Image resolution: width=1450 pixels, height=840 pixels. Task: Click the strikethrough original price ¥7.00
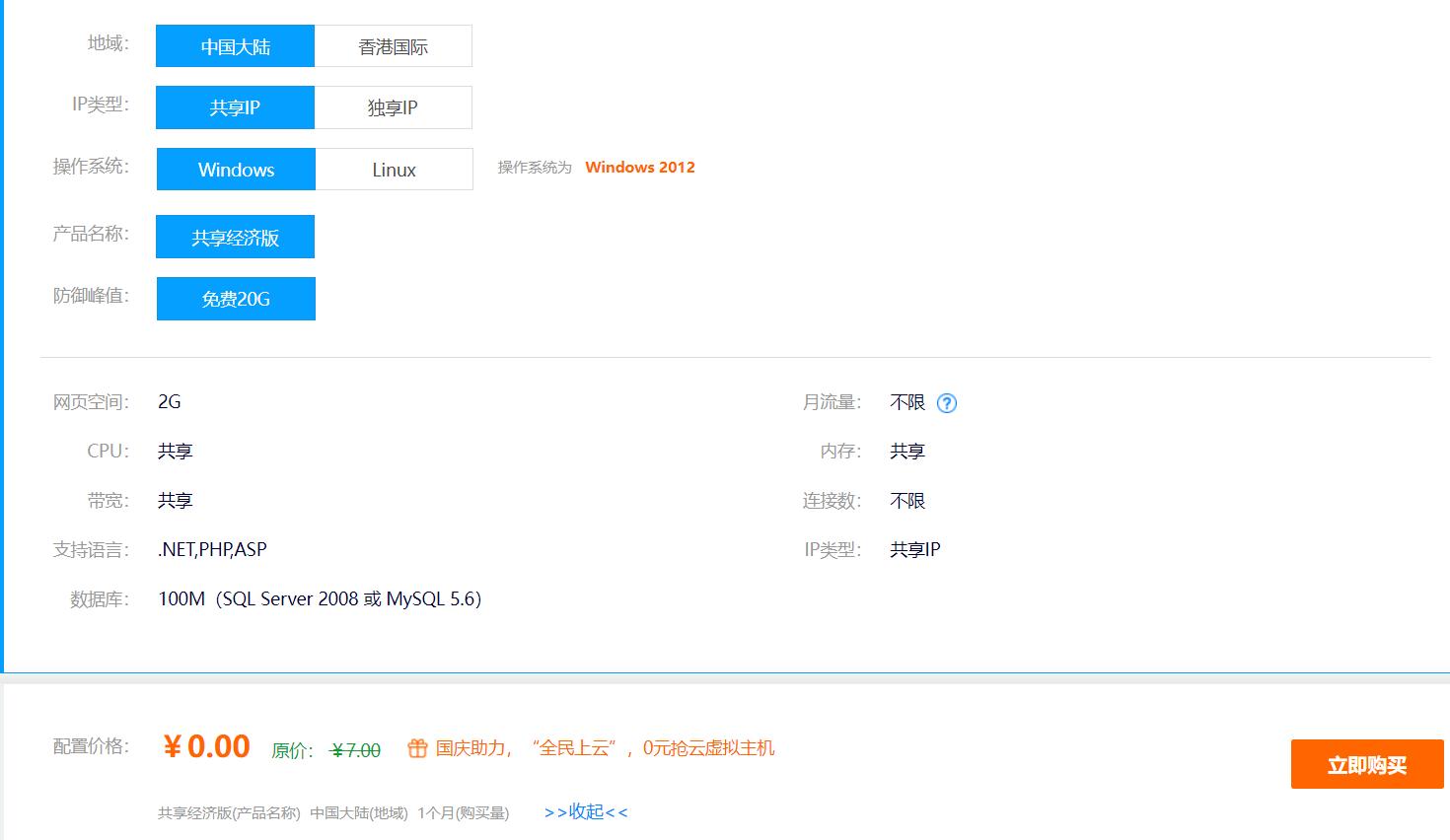354,749
